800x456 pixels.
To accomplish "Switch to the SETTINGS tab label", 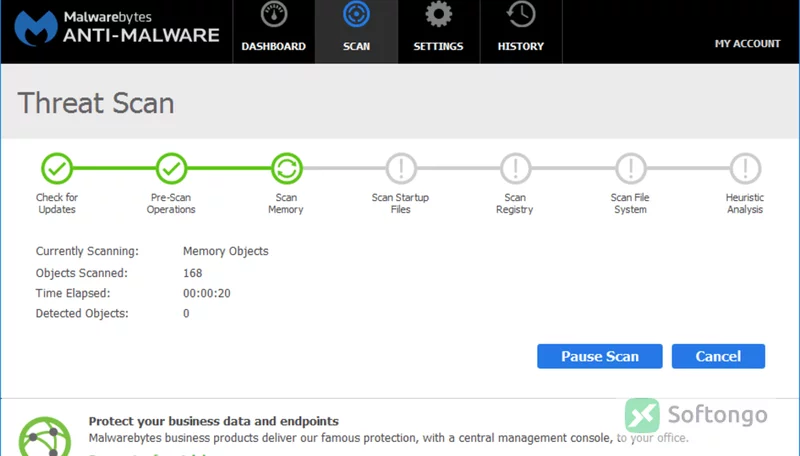I will [x=438, y=46].
